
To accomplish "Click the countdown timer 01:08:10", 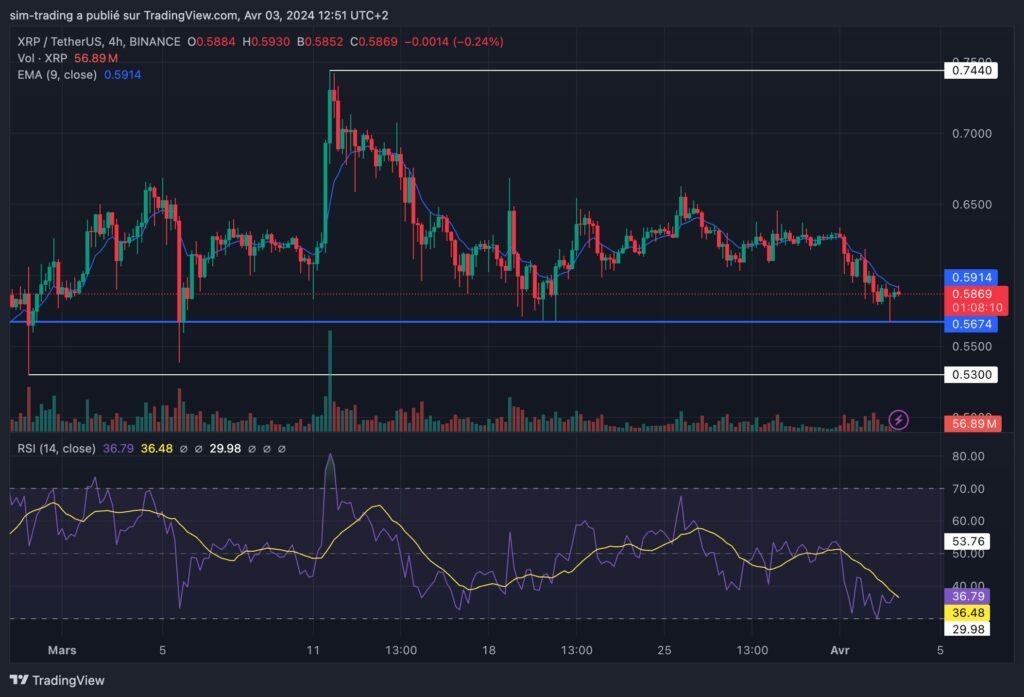I will pos(977,308).
